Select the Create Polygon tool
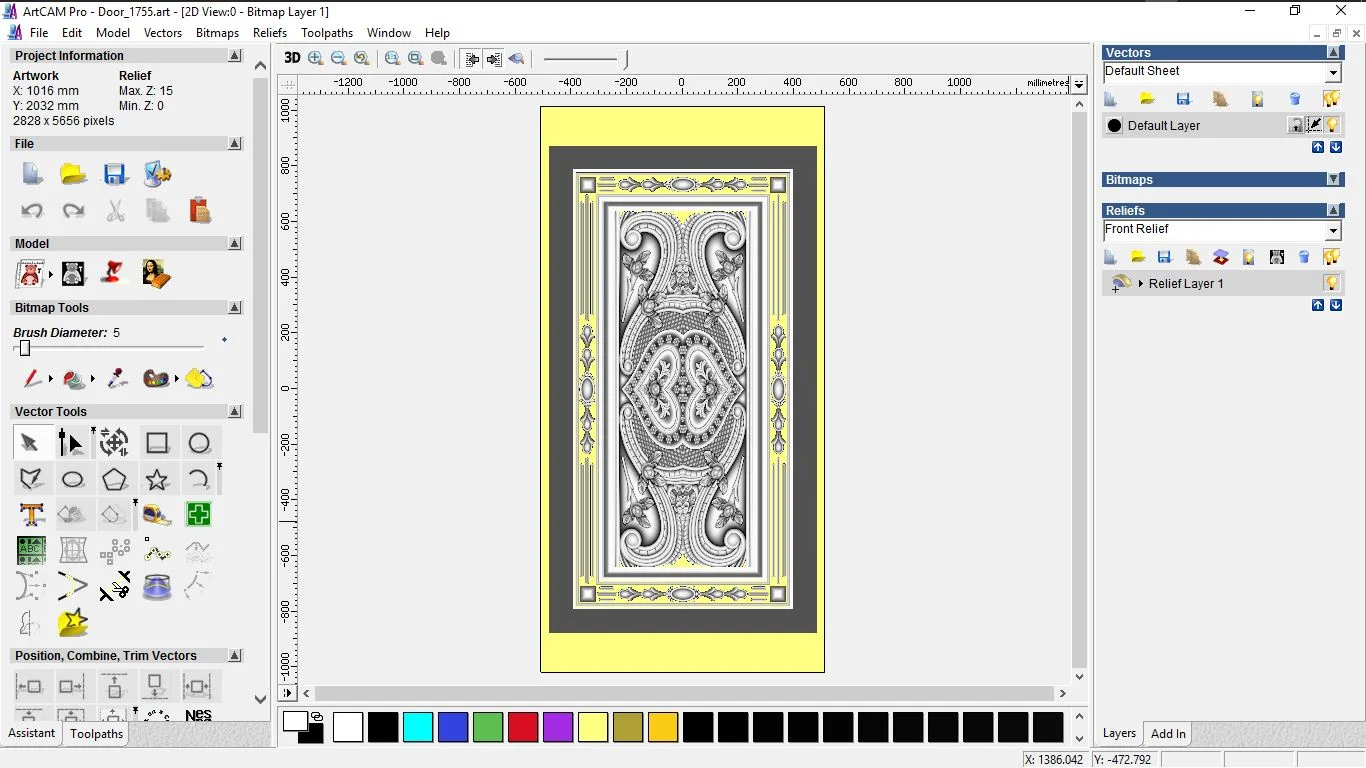Image resolution: width=1366 pixels, height=768 pixels. pos(114,479)
